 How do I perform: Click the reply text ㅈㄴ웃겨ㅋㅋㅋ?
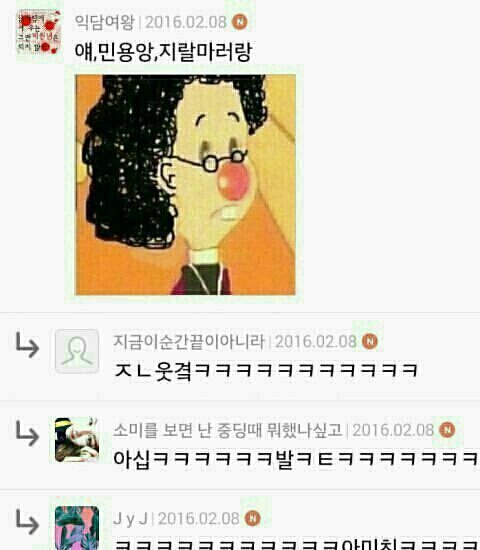pos(266,370)
